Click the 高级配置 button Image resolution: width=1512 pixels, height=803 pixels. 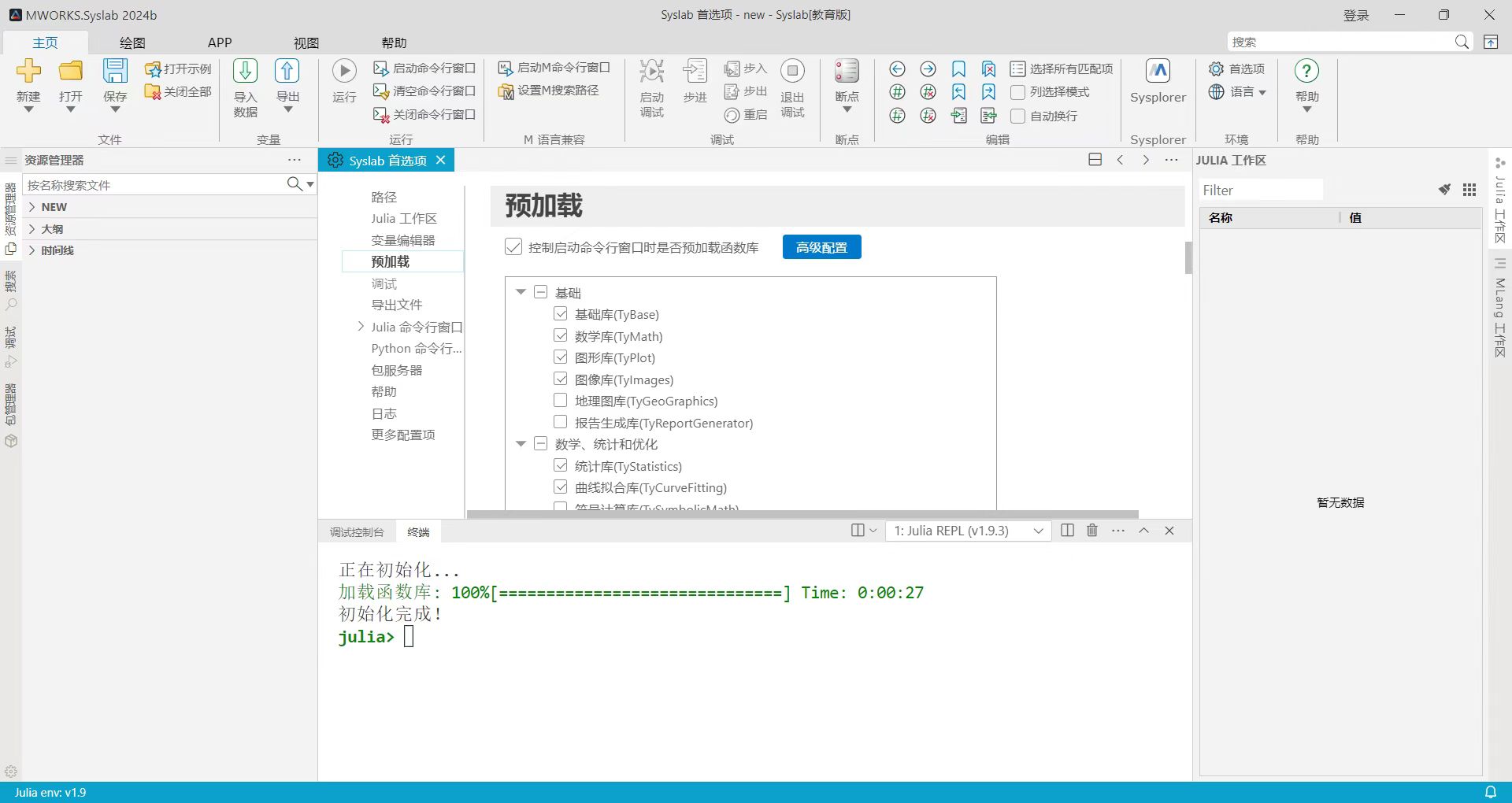click(x=821, y=247)
